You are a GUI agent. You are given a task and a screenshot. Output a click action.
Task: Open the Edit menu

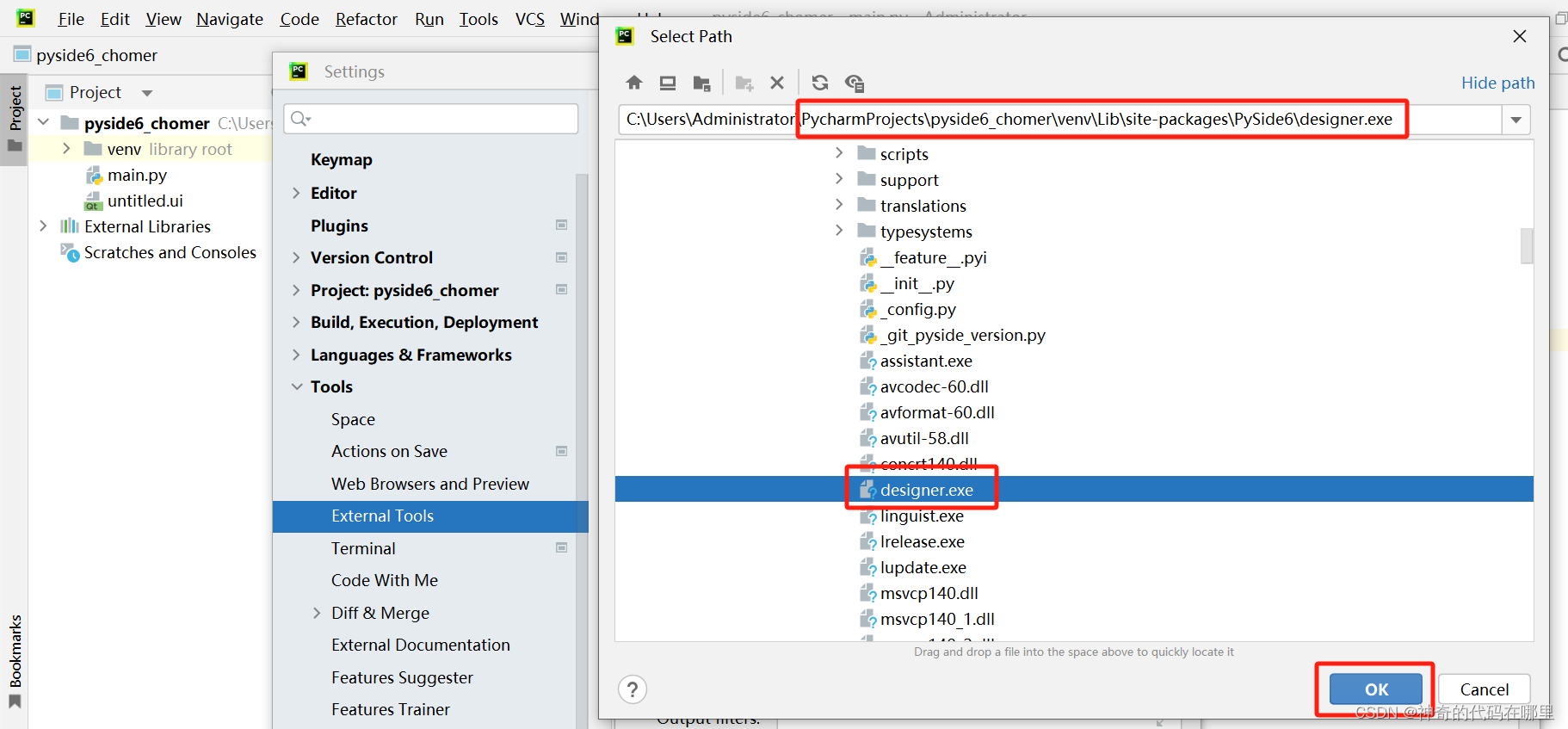coord(114,19)
